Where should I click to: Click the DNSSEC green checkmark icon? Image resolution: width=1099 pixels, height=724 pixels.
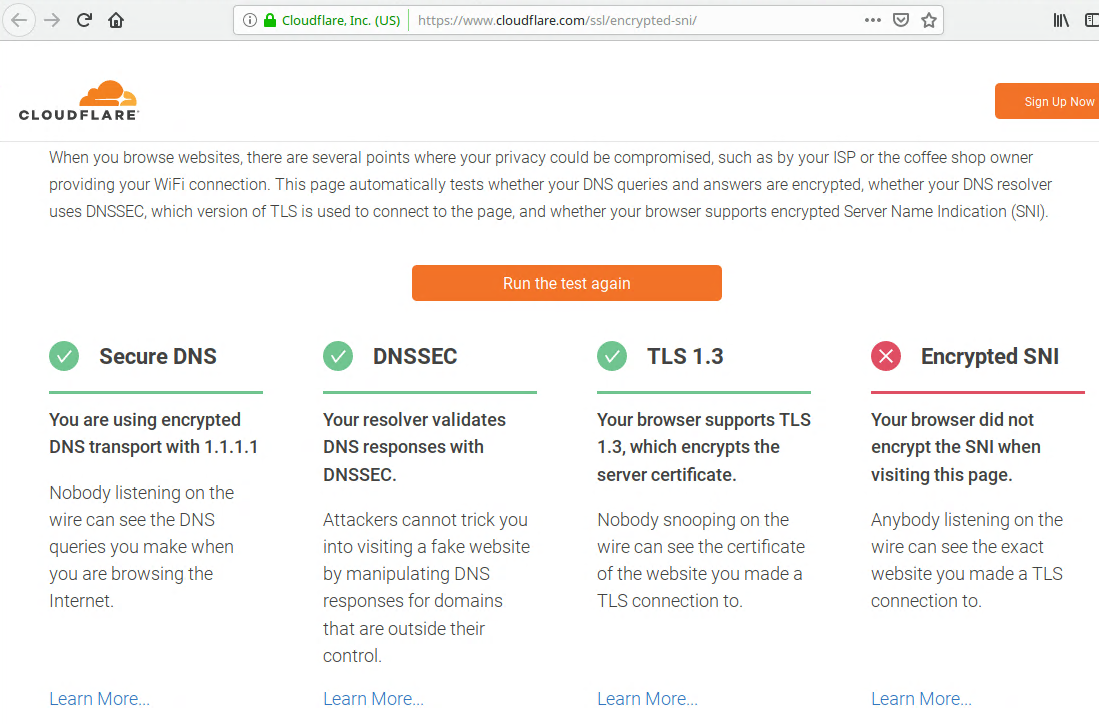pos(338,356)
